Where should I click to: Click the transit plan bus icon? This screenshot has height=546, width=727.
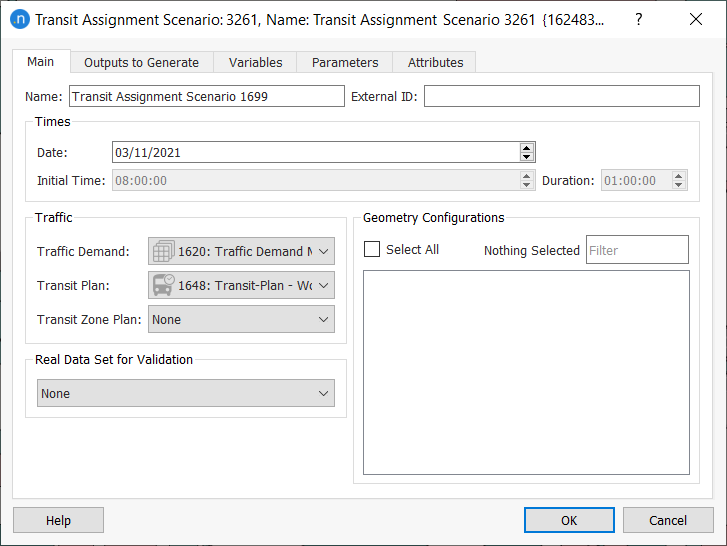164,285
